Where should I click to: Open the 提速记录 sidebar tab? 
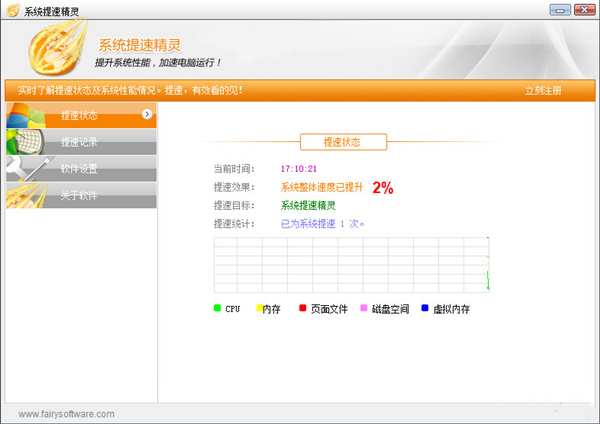click(80, 142)
